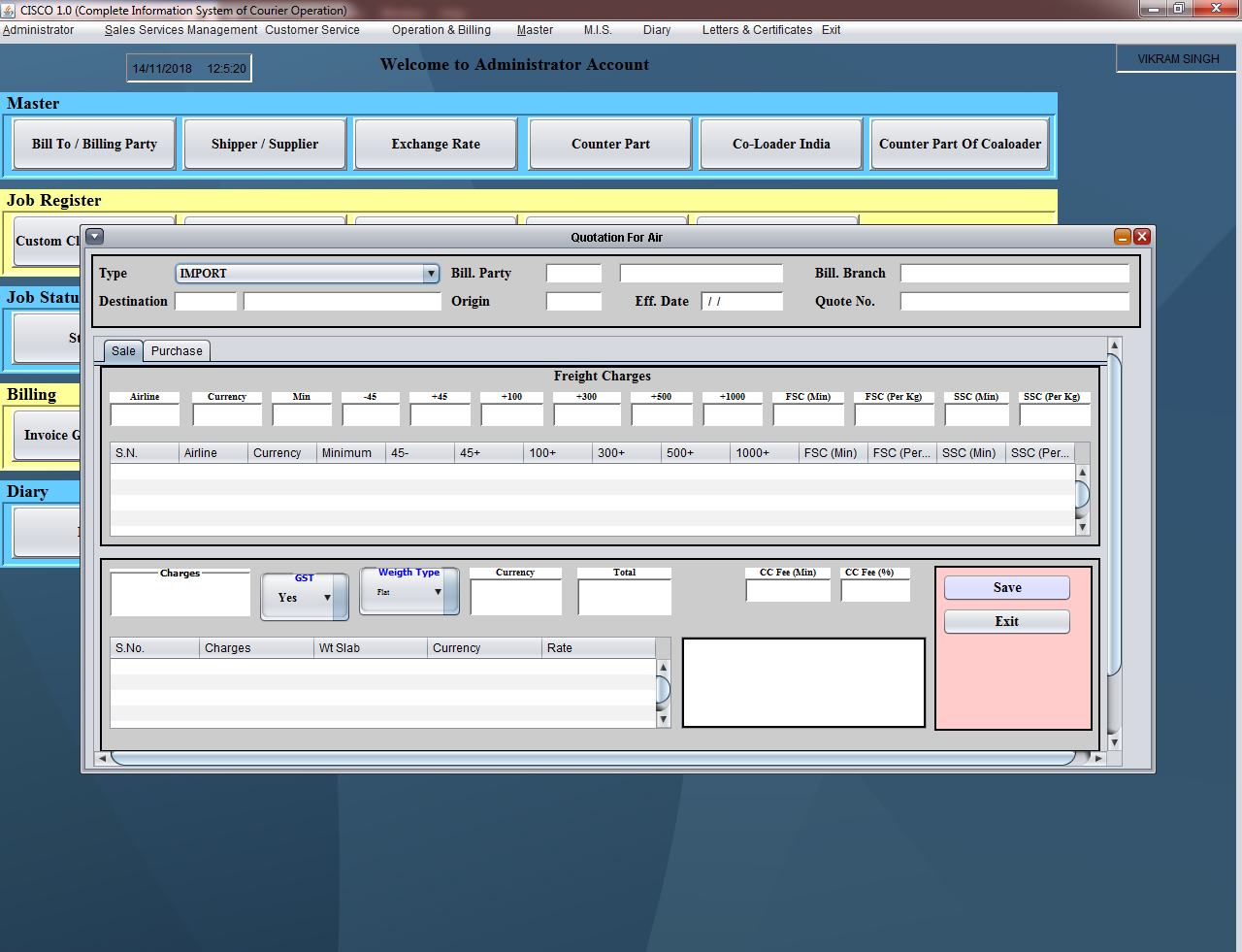Viewport: 1242px width, 952px height.
Task: Click the +1000 rate input field
Action: tap(733, 415)
